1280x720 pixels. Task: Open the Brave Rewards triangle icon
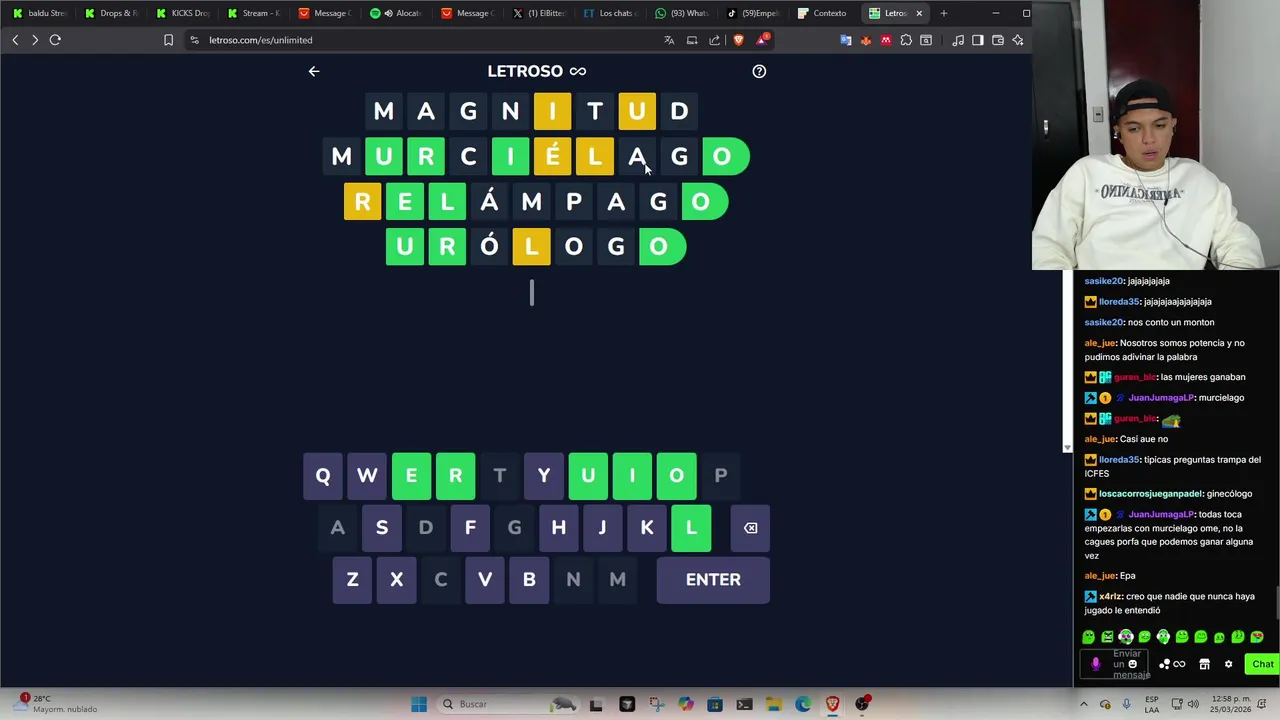coord(763,40)
